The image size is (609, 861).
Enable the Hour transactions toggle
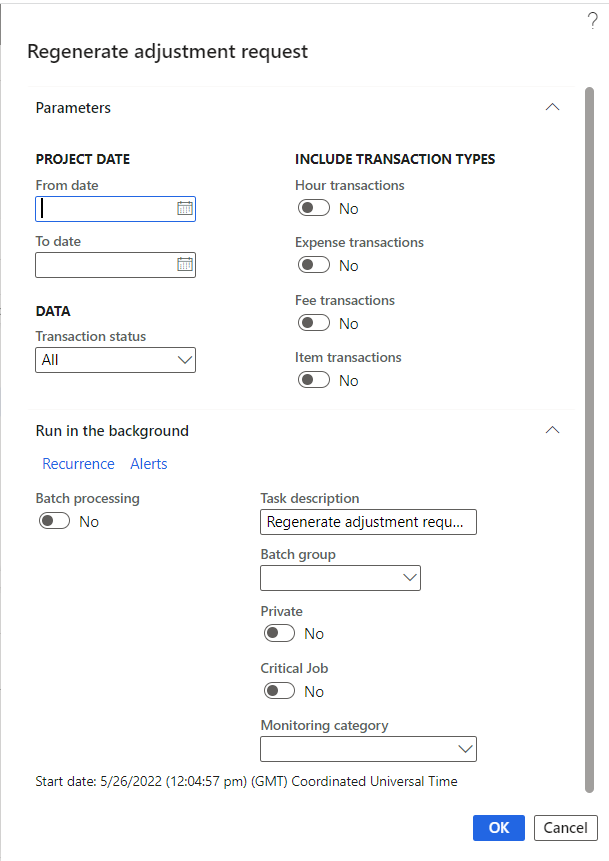click(314, 208)
